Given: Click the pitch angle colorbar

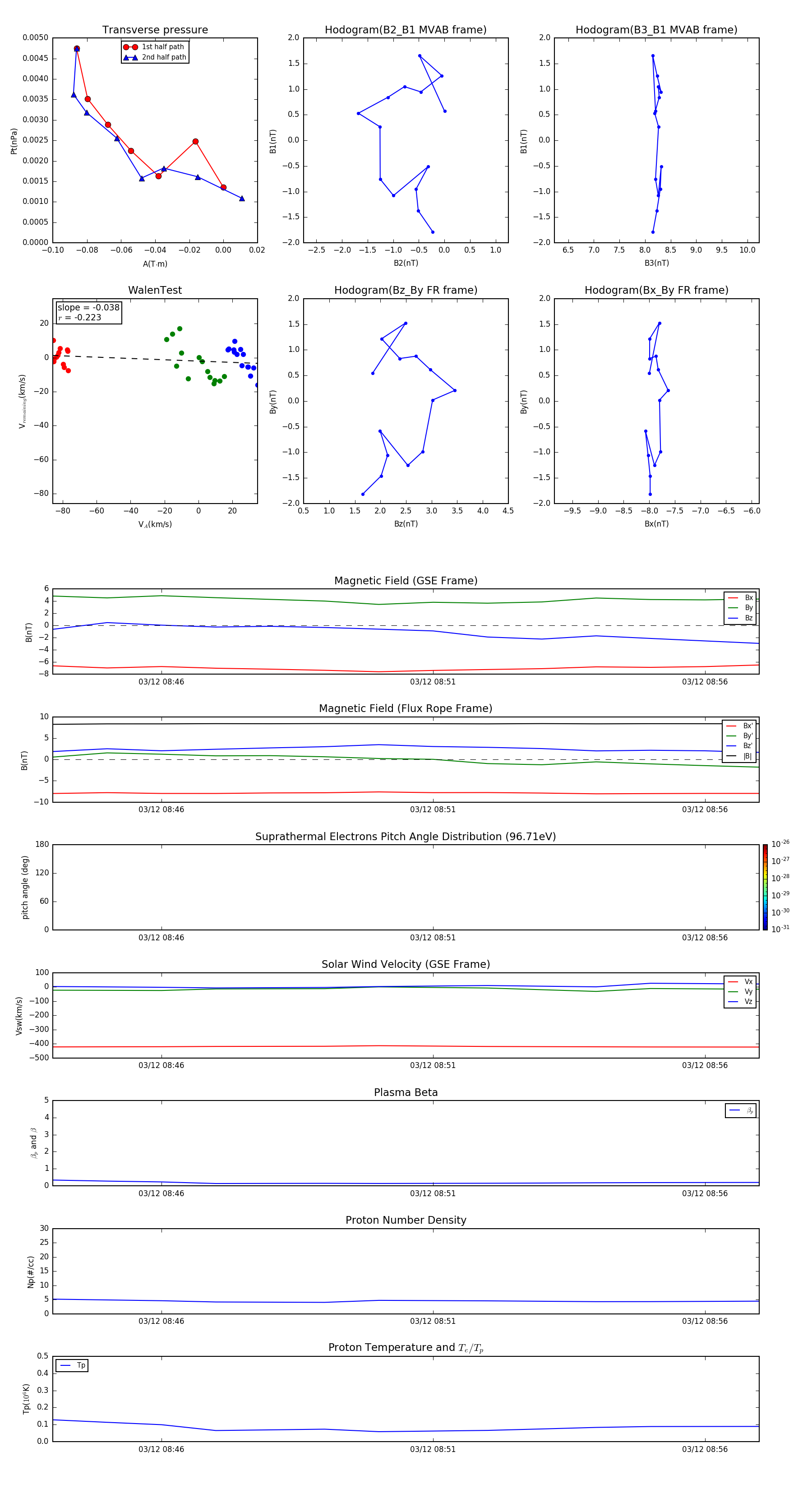Looking at the screenshot, I should tap(765, 887).
